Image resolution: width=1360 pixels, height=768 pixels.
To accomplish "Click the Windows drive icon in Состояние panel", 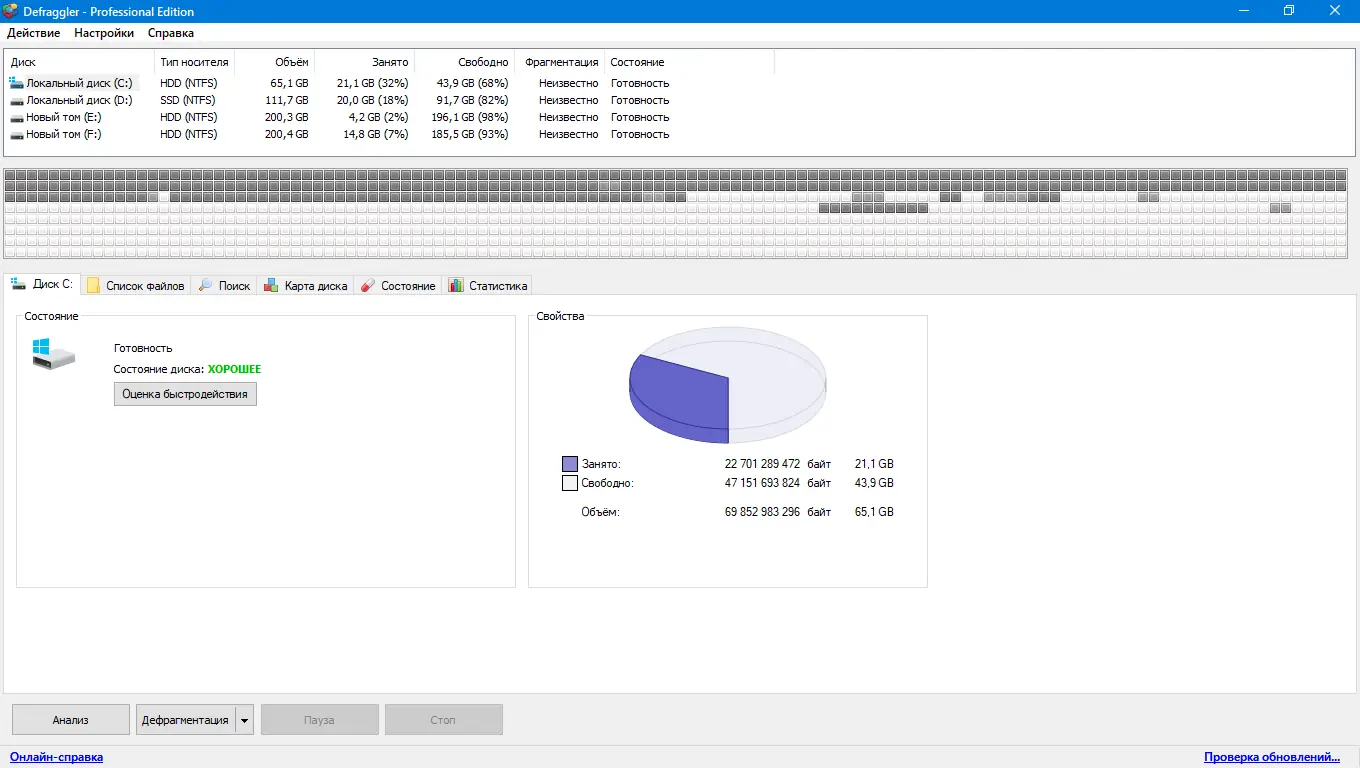I will click(52, 353).
